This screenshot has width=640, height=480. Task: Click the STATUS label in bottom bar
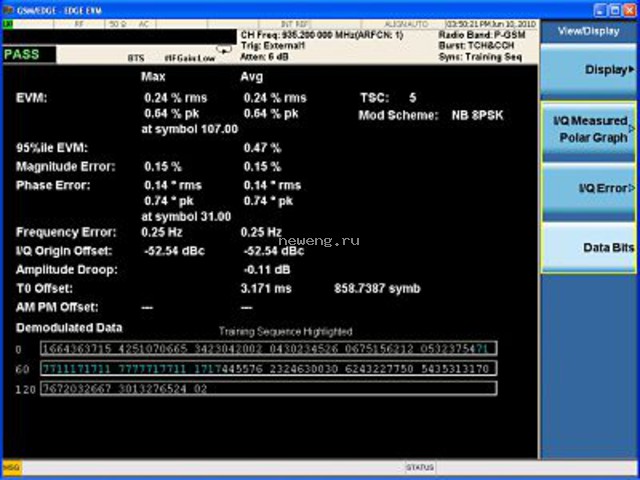point(420,467)
